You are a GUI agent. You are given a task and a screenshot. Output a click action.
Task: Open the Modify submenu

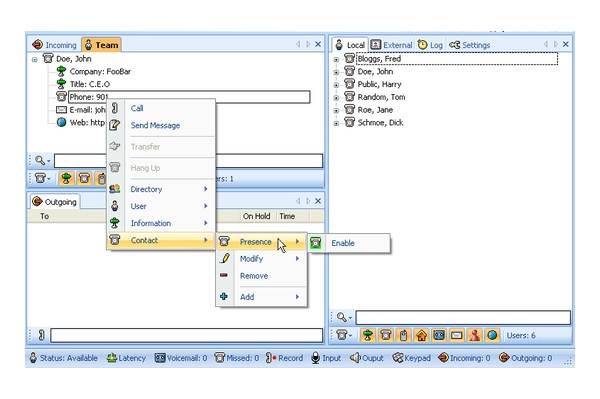coord(262,259)
